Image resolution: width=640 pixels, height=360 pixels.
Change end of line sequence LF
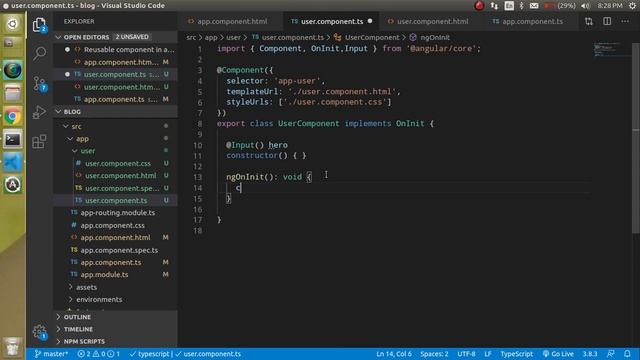pyautogui.click(x=488, y=354)
